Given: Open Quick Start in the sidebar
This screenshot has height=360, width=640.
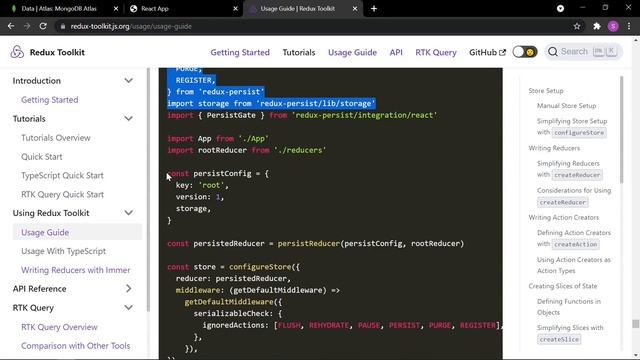Looking at the screenshot, I should pos(42,156).
